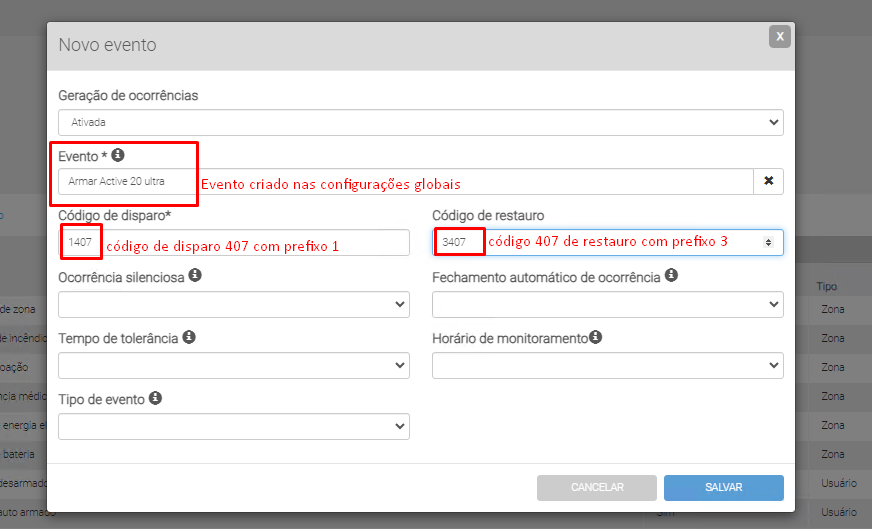The height and width of the screenshot is (529, 872).
Task: Click info icon next to Evento label
Action: click(118, 155)
